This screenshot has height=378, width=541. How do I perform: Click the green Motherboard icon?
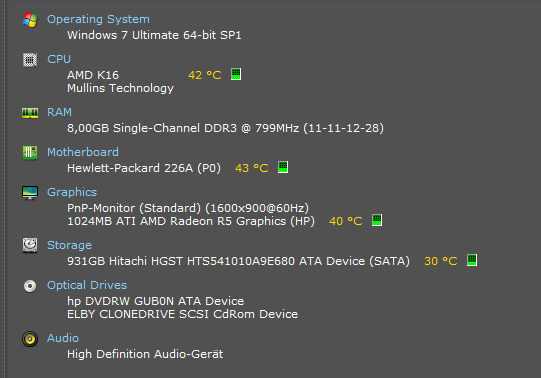point(30,152)
